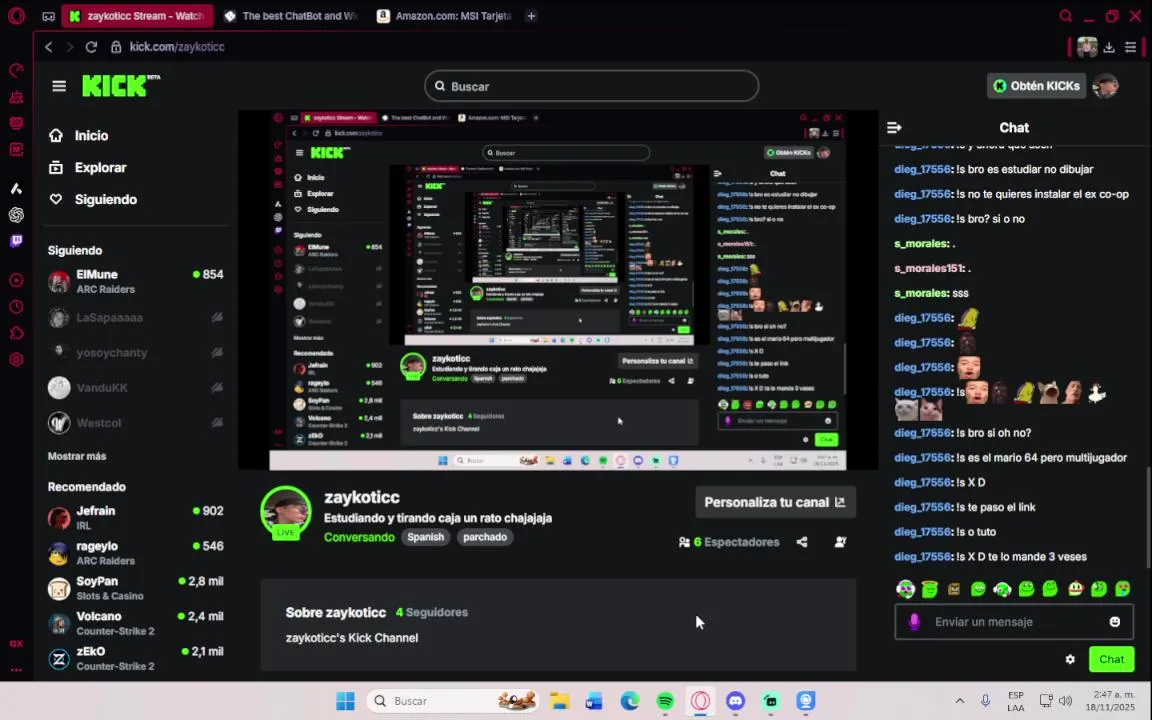Image resolution: width=1152 pixels, height=720 pixels.
Task: Click the chat panel scrollbar
Action: click(1147, 517)
